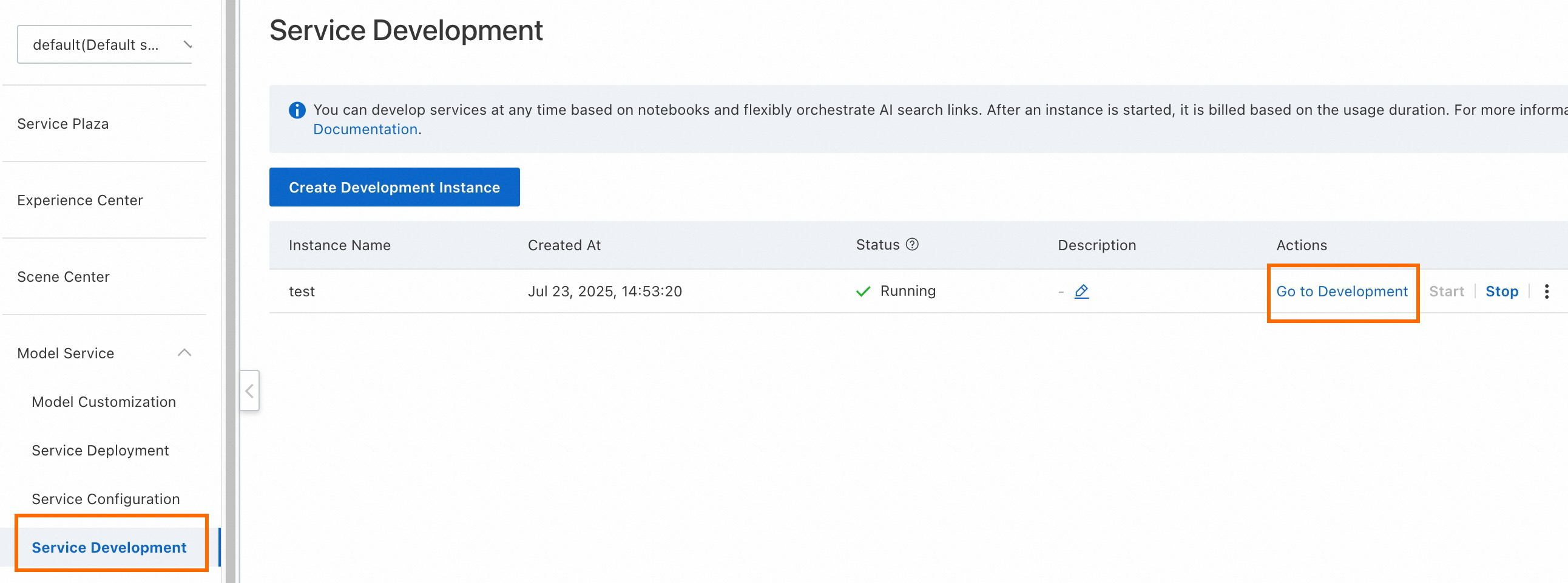Open Service Plaza in the sidebar
The height and width of the screenshot is (583, 1568).
[63, 124]
